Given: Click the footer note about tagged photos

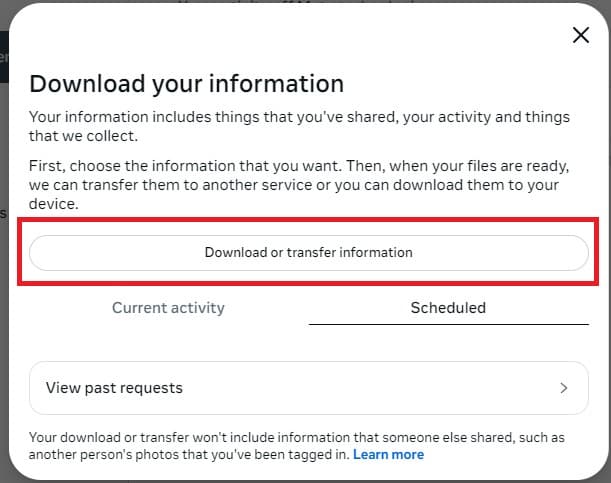Looking at the screenshot, I should (x=297, y=446).
